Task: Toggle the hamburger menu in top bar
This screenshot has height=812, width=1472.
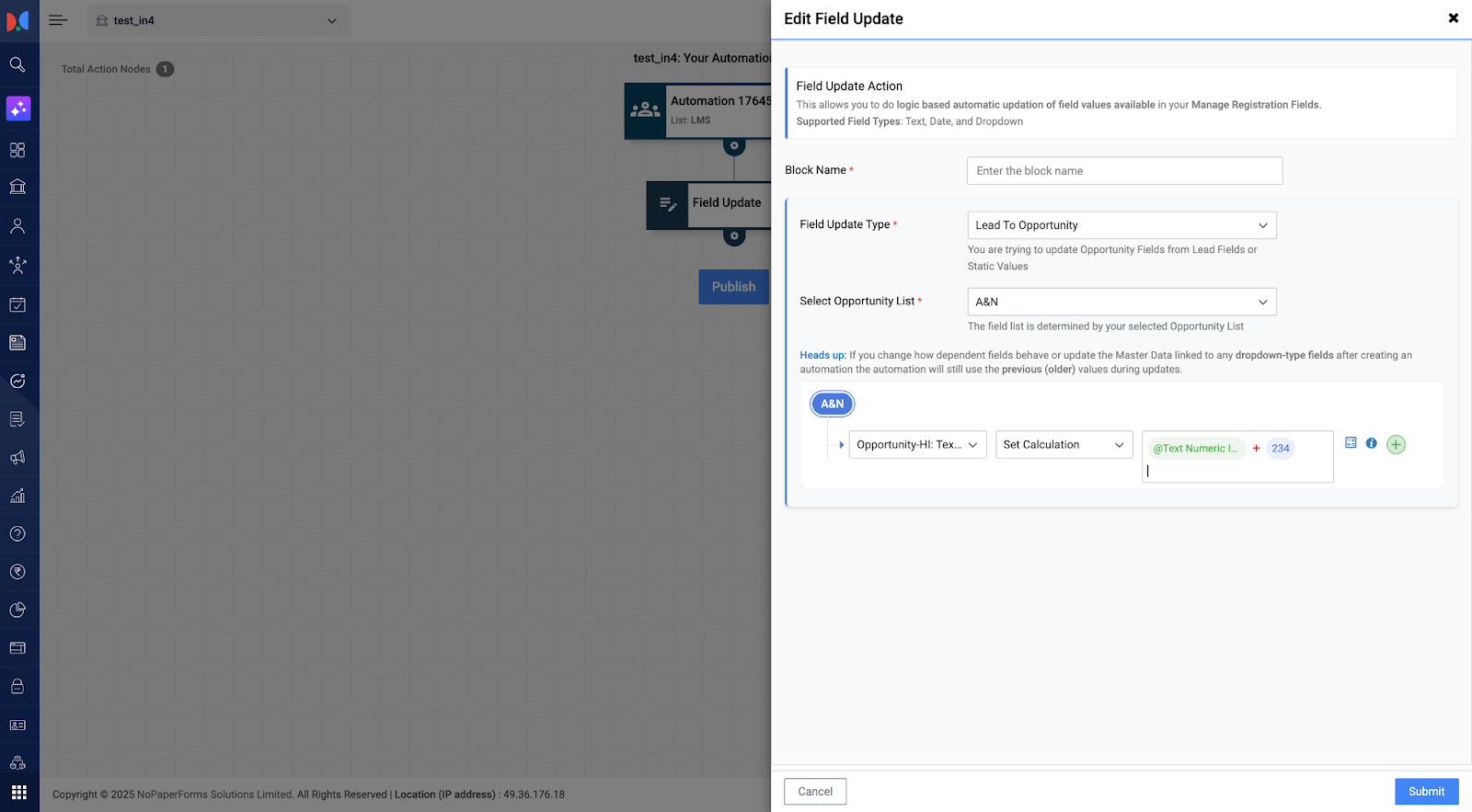Action: [58, 20]
